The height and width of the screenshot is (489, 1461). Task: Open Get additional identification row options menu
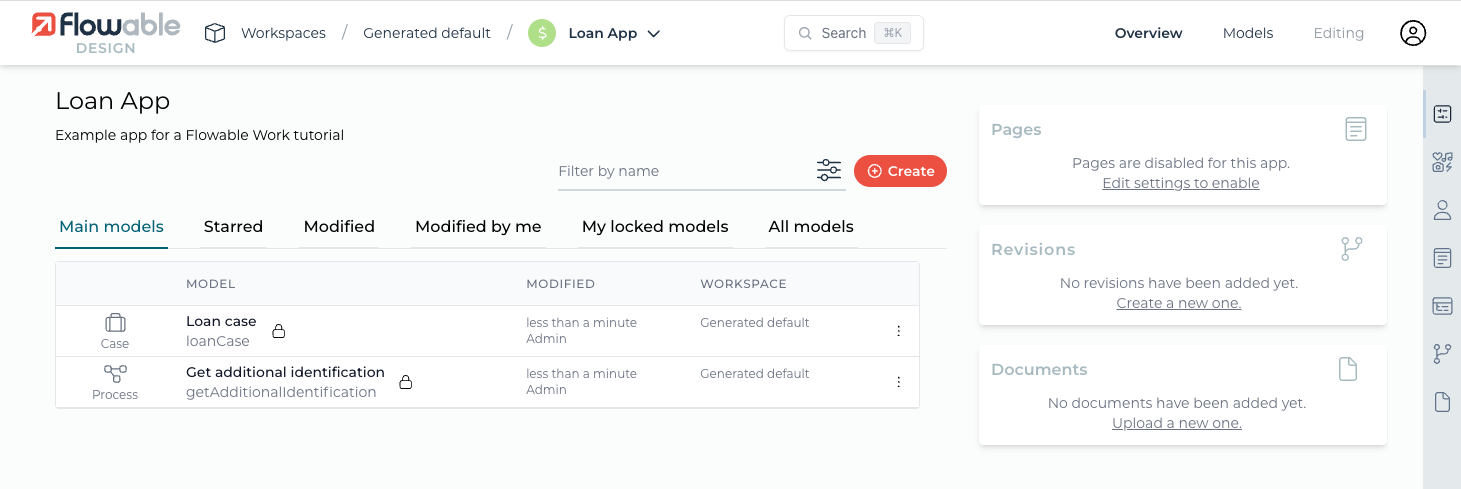(x=898, y=382)
